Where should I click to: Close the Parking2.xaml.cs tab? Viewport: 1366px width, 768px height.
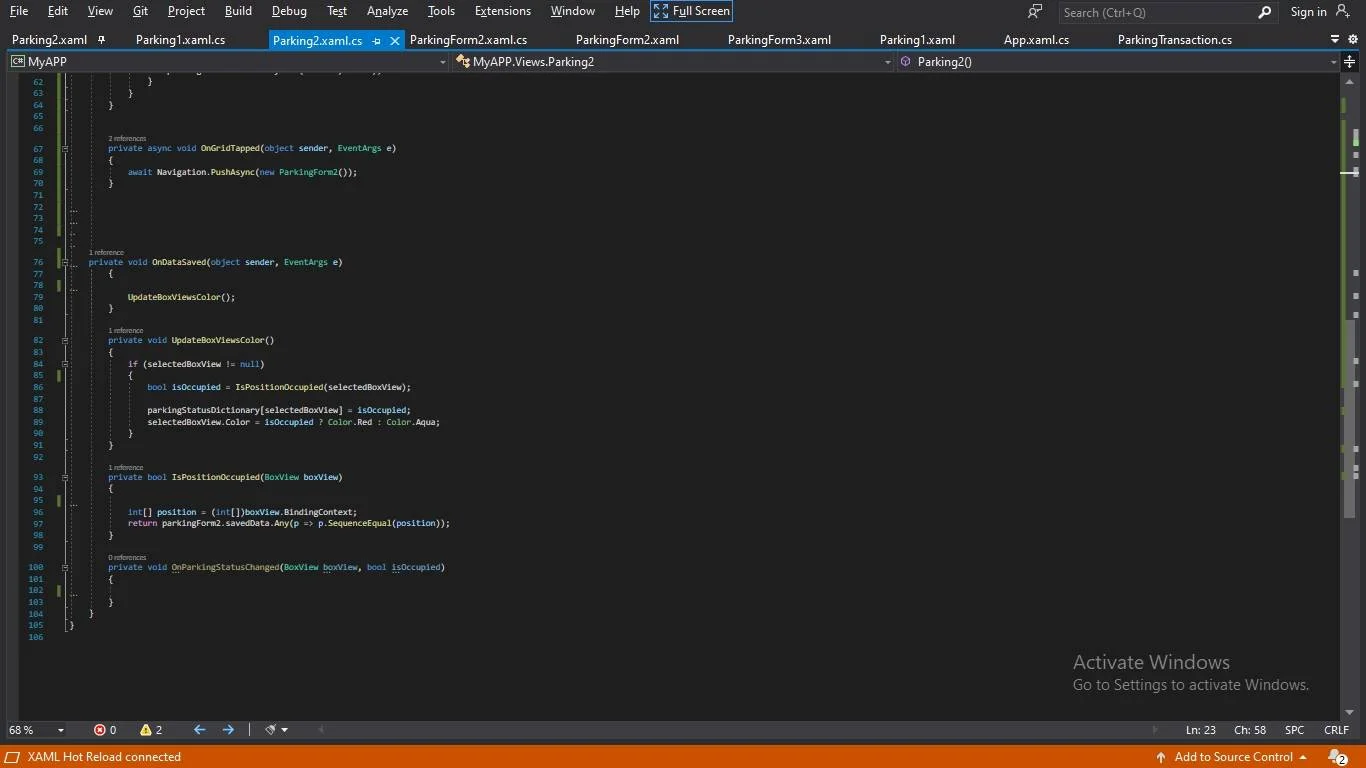[394, 41]
